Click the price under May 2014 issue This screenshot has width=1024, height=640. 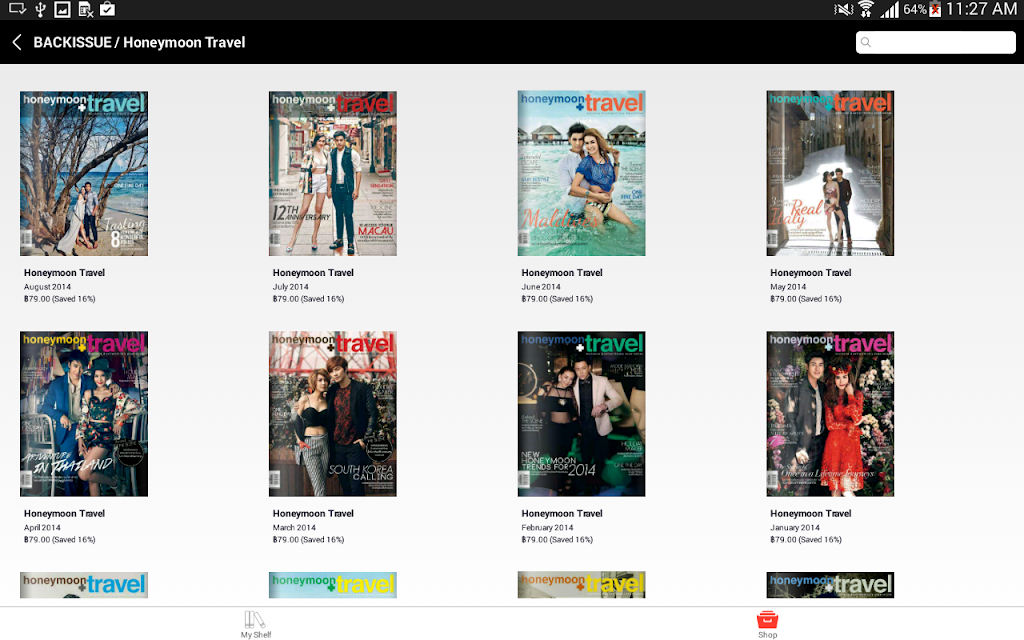click(x=806, y=299)
